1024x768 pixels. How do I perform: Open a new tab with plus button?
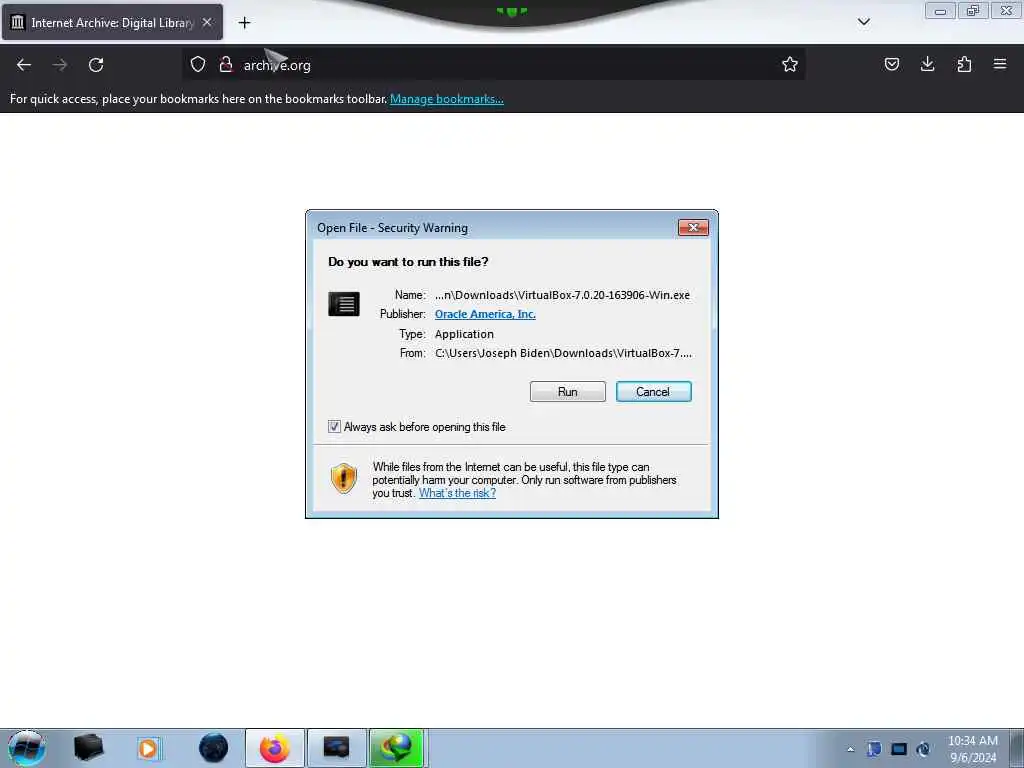tap(244, 23)
